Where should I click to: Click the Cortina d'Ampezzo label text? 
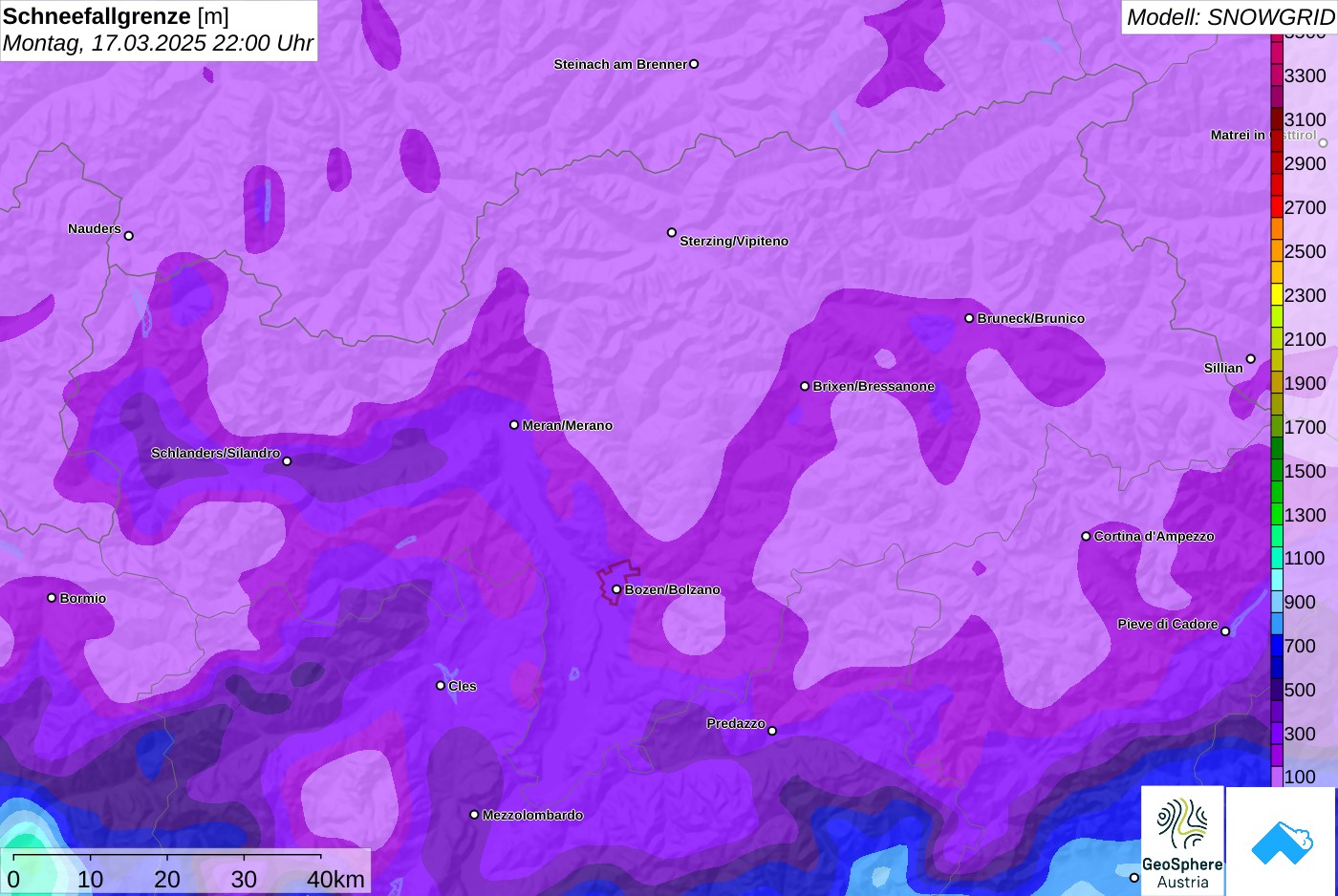pos(1155,536)
